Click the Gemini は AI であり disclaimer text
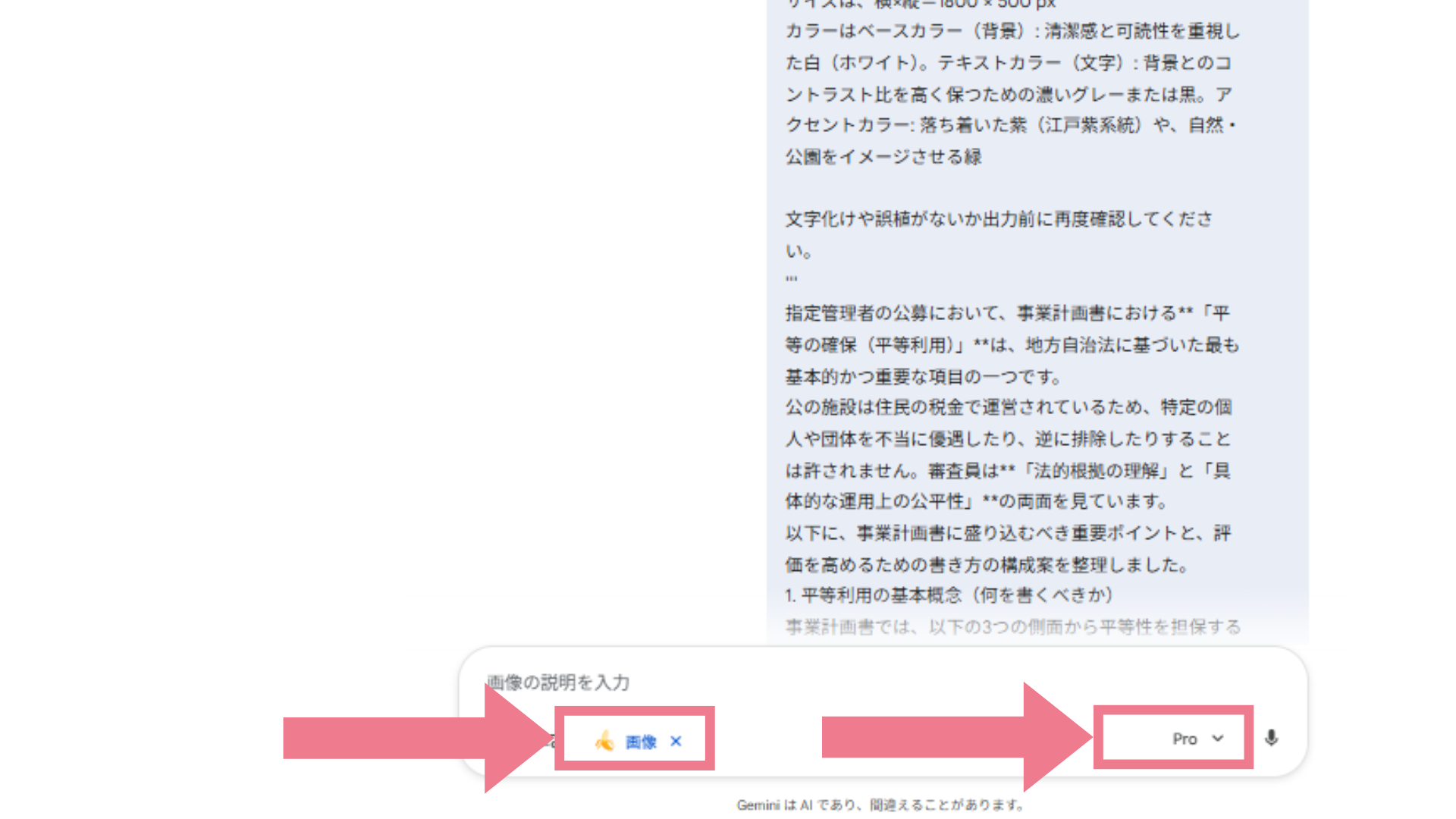 click(x=880, y=805)
